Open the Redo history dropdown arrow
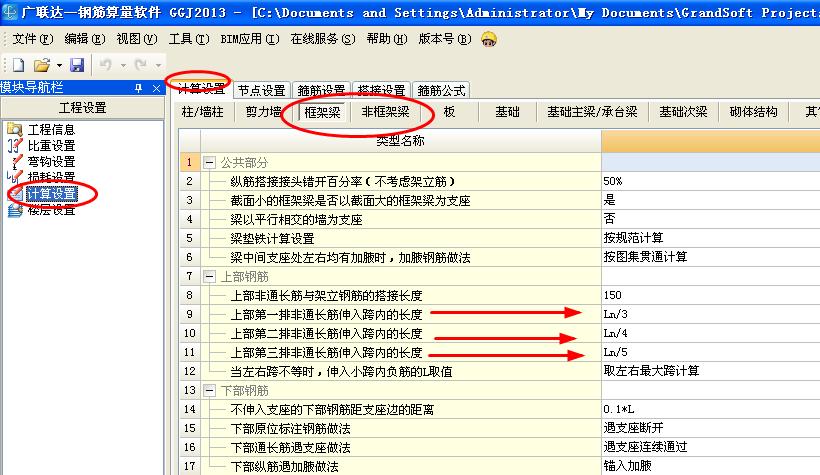This screenshot has height=475, width=820. point(158,65)
